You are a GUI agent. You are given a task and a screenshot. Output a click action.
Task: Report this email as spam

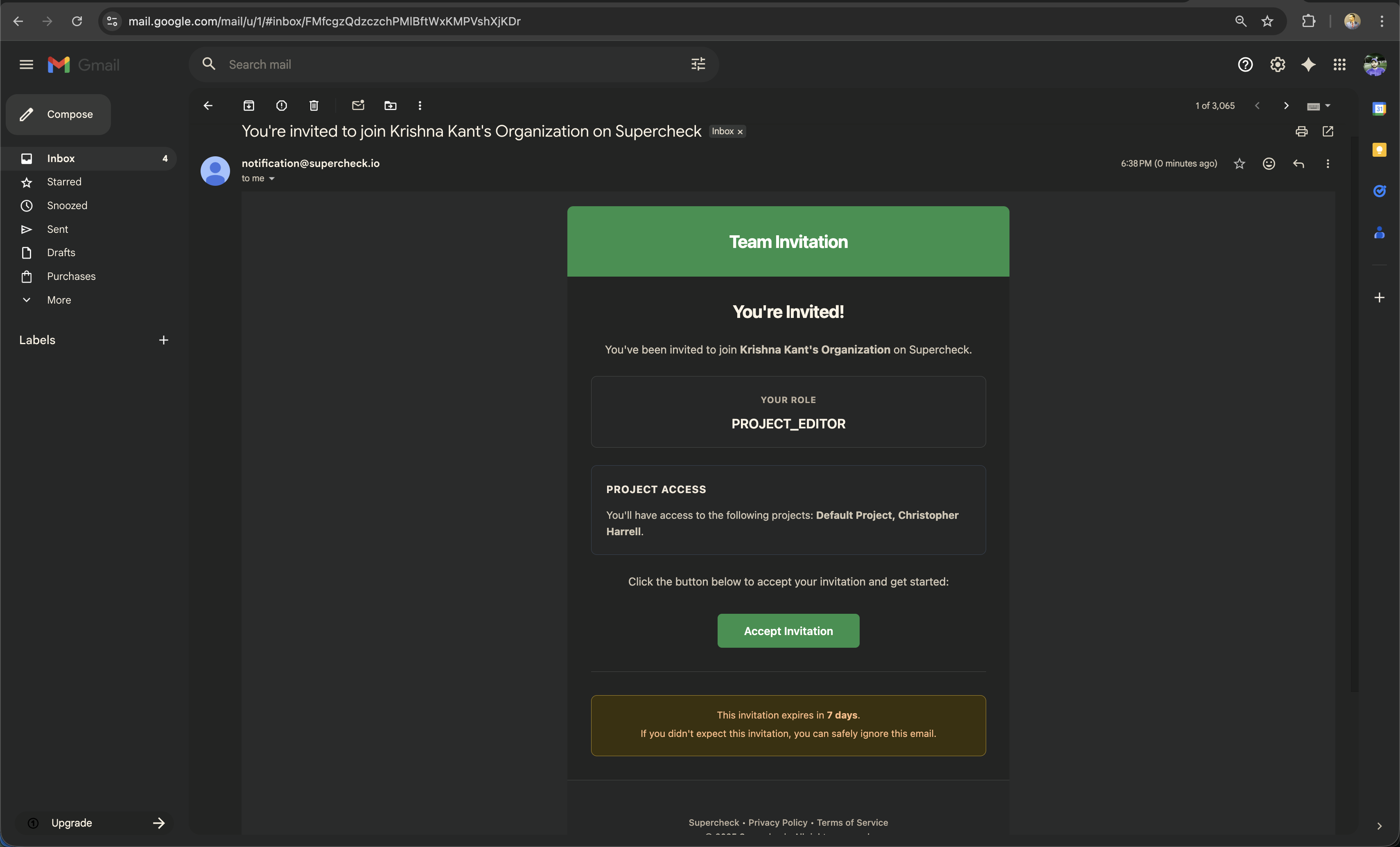tap(281, 106)
